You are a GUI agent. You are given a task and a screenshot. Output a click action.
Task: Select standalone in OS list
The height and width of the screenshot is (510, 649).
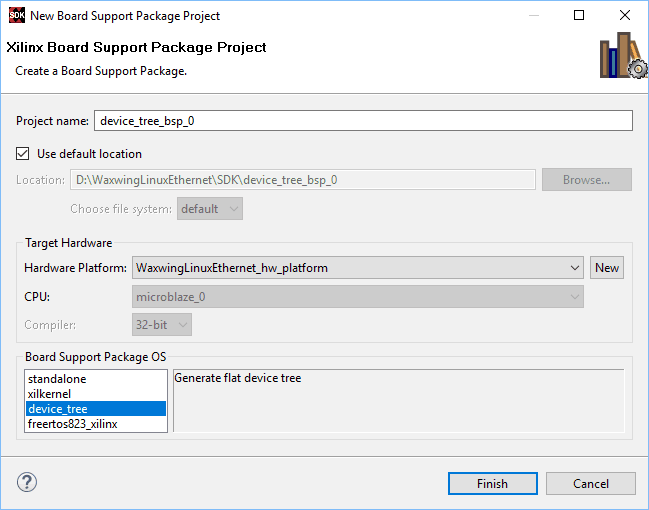tap(57, 379)
